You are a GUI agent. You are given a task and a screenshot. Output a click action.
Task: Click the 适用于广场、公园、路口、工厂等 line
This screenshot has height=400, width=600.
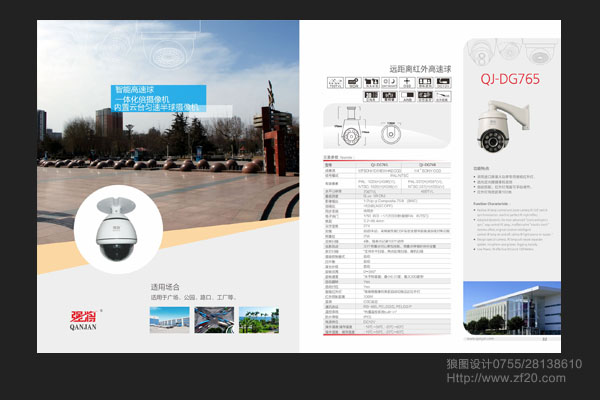[x=193, y=297]
